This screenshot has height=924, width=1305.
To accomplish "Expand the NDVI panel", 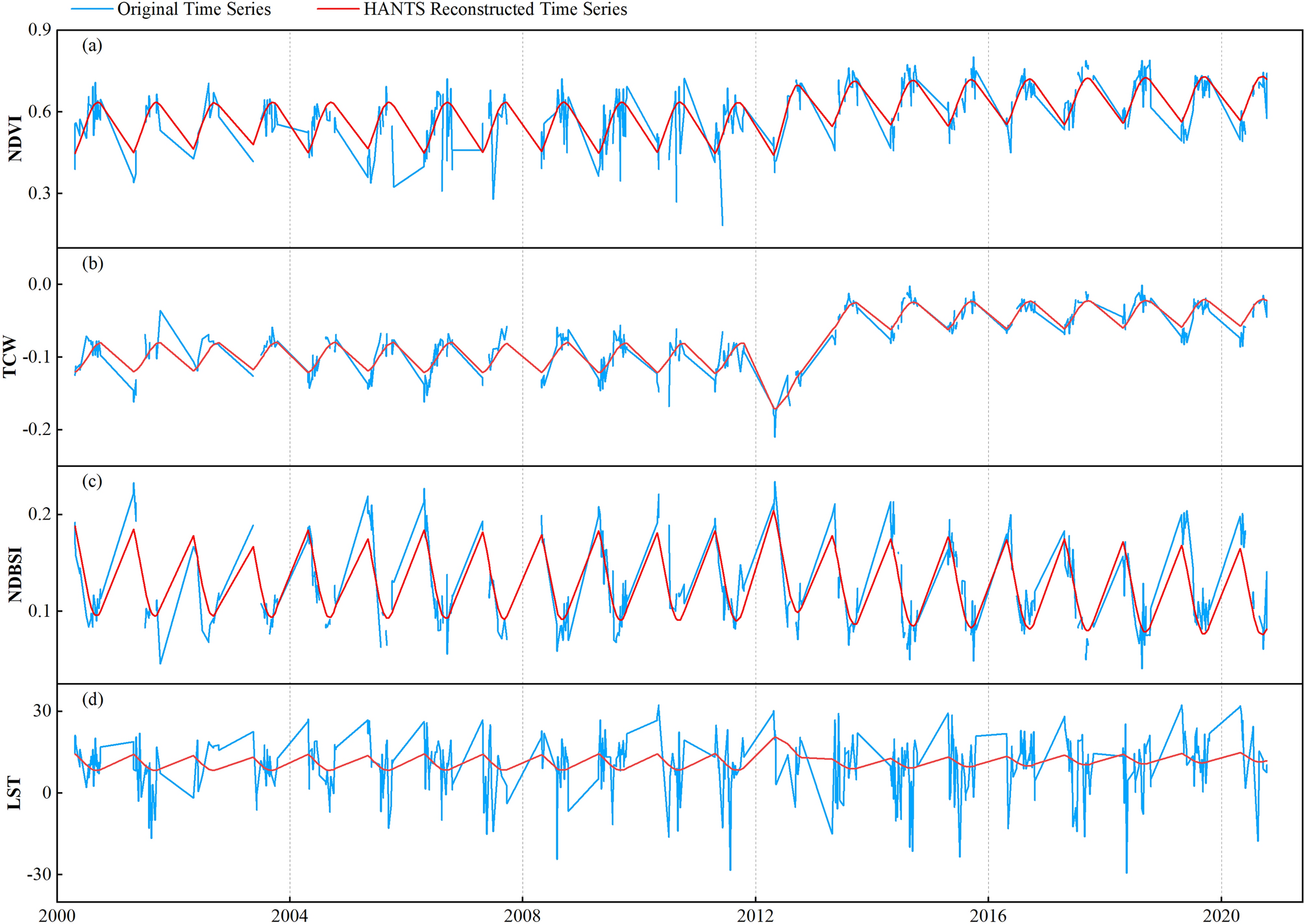I will (x=649, y=136).
